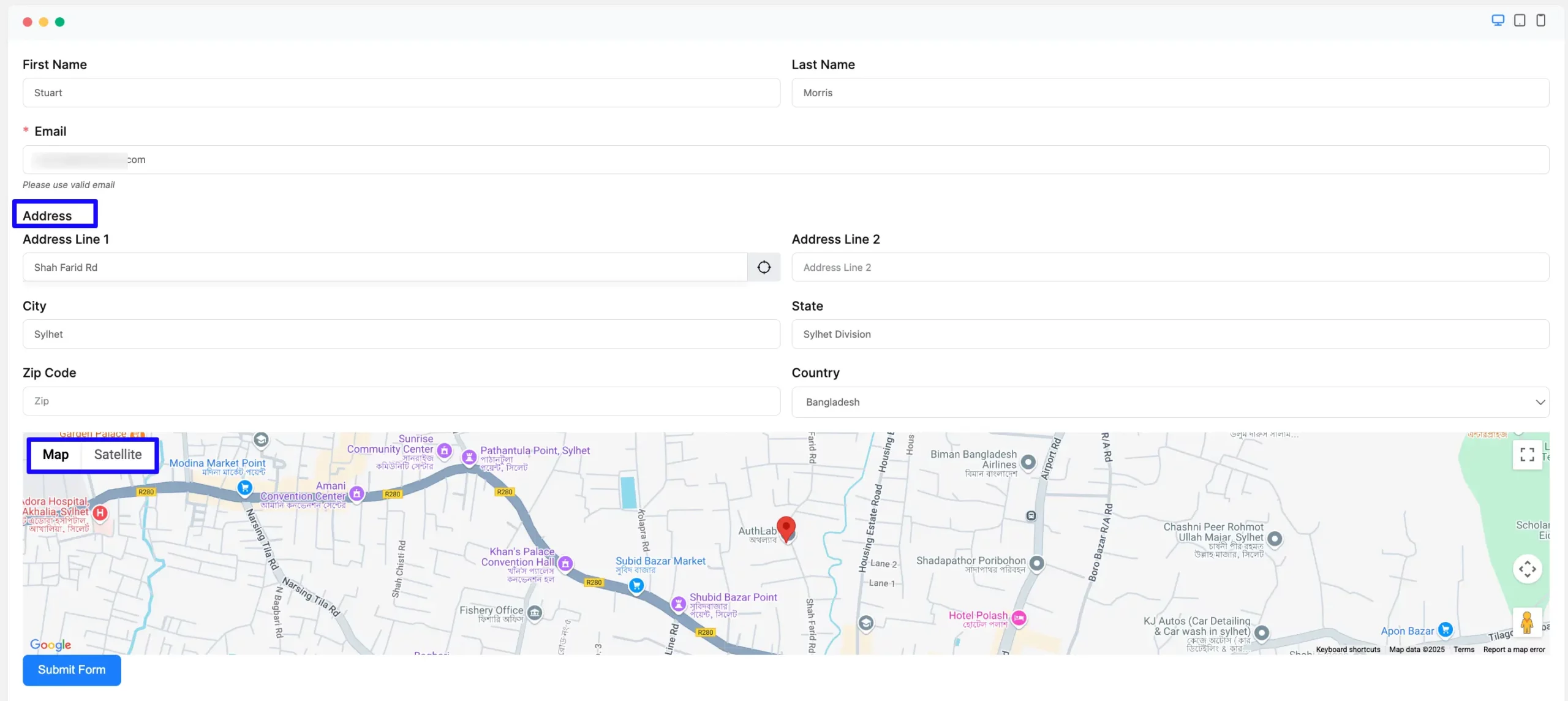
Task: Switch to tablet preview icon
Action: (1520, 20)
